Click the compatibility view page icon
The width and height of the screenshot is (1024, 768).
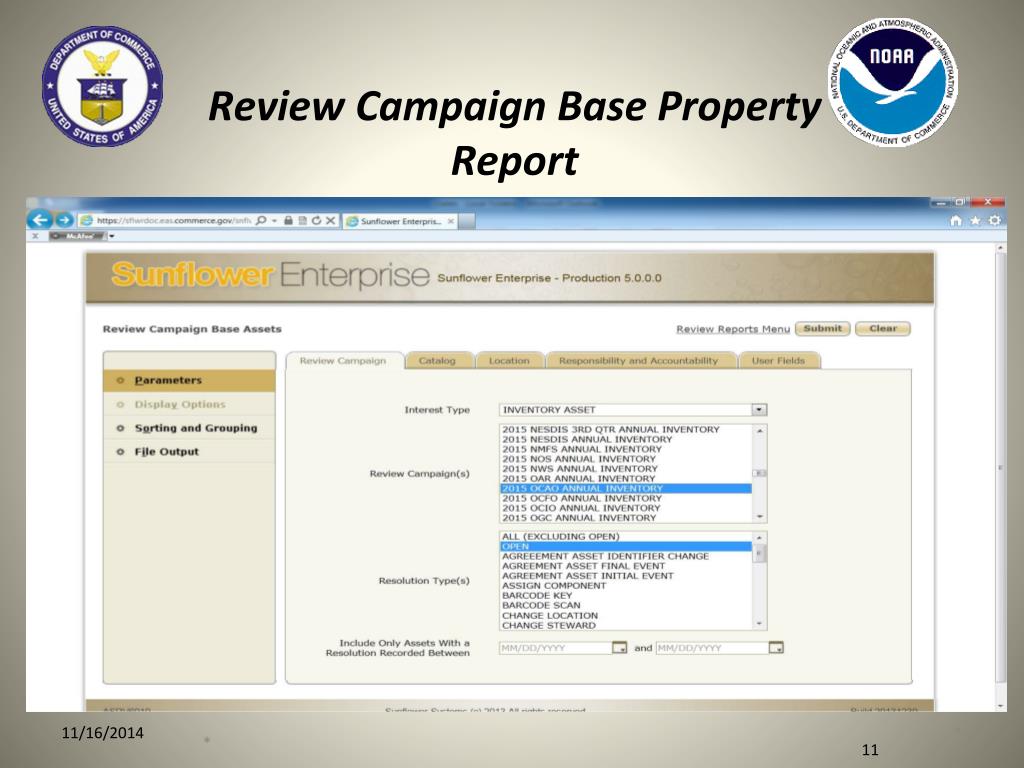click(302, 221)
